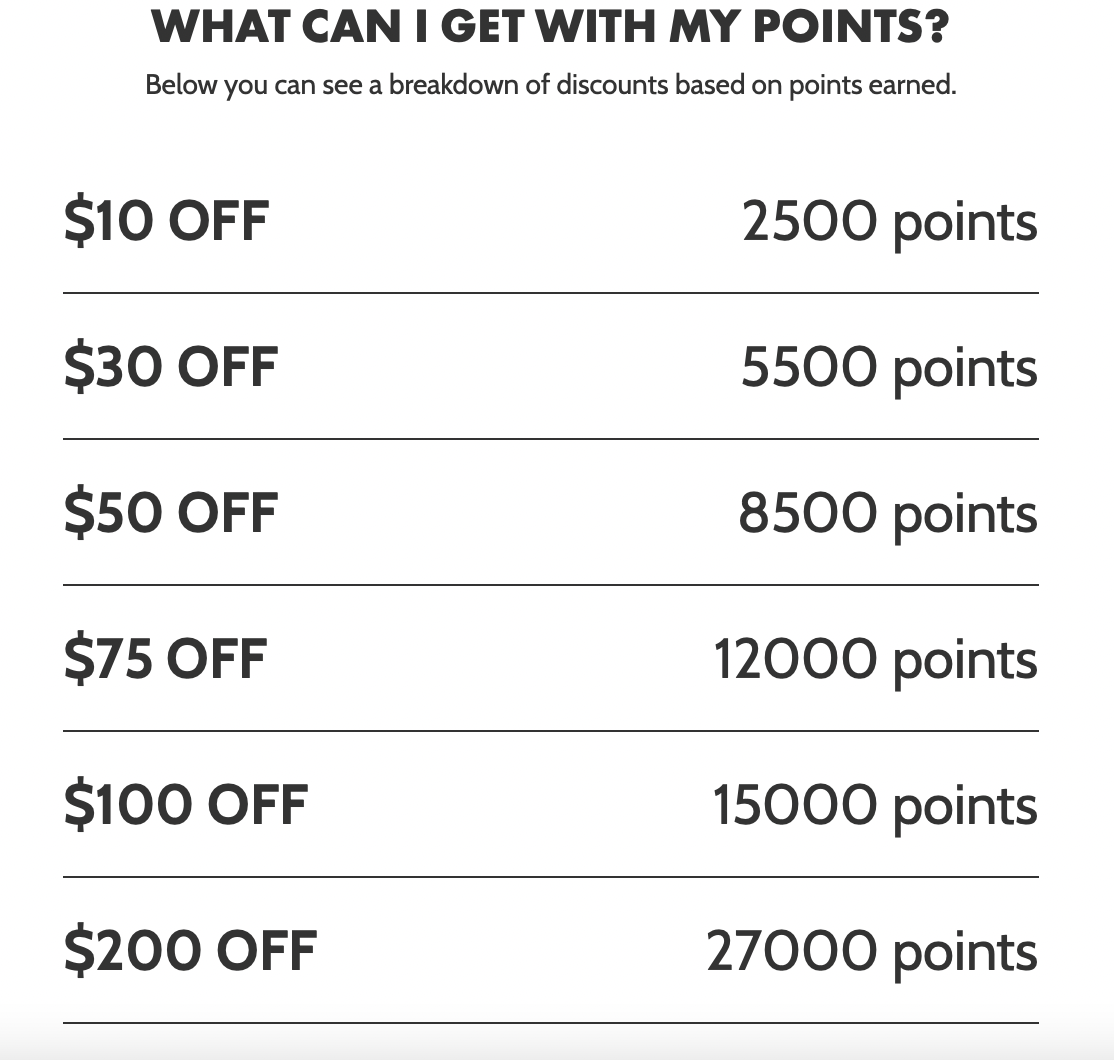
Task: Select the $30 OFF discount label
Action: point(170,367)
